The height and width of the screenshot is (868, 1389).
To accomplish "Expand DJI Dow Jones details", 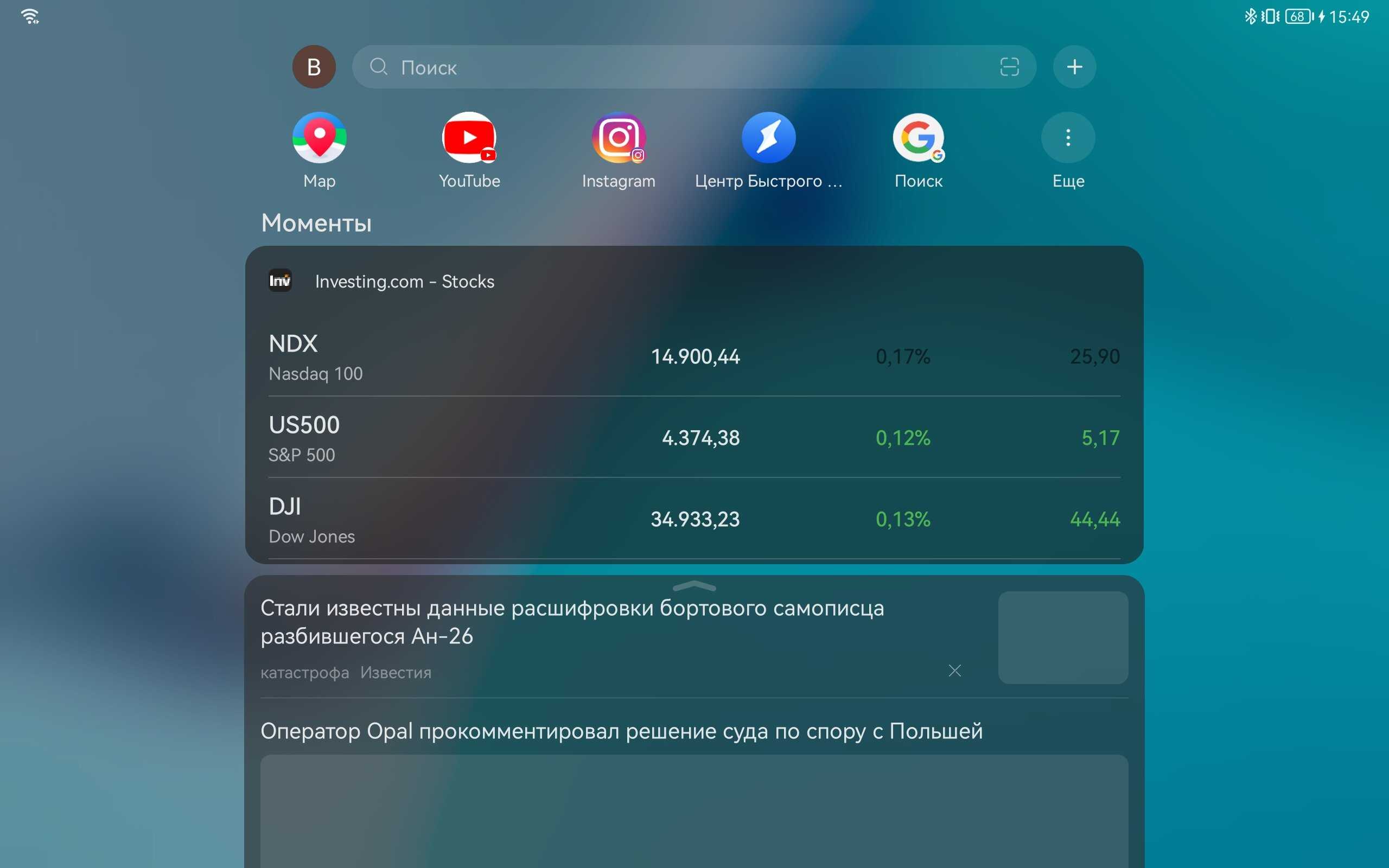I will coord(694,519).
